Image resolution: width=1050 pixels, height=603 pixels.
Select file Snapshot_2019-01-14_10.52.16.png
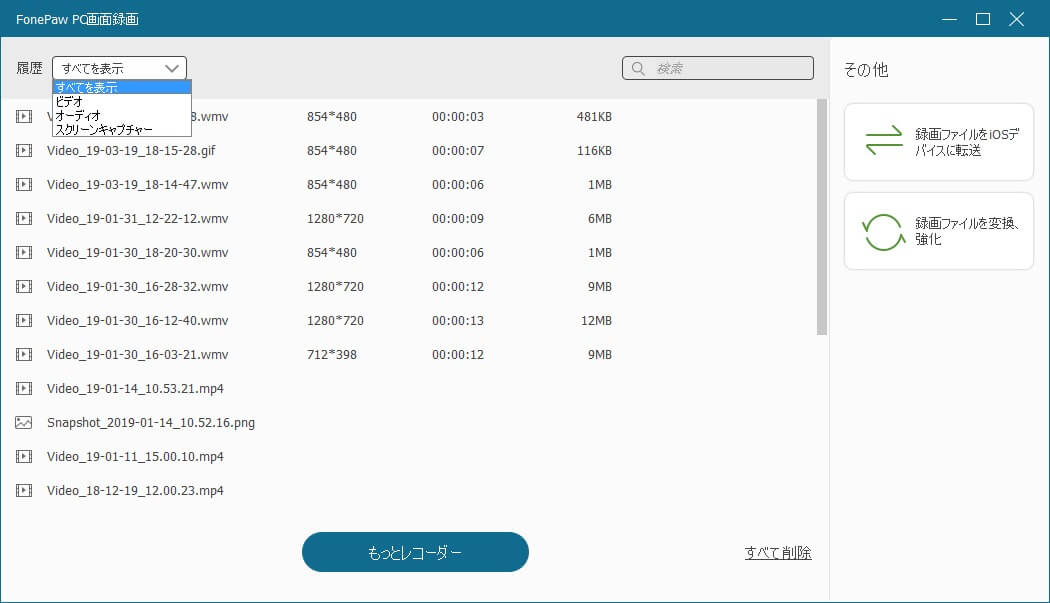point(151,423)
